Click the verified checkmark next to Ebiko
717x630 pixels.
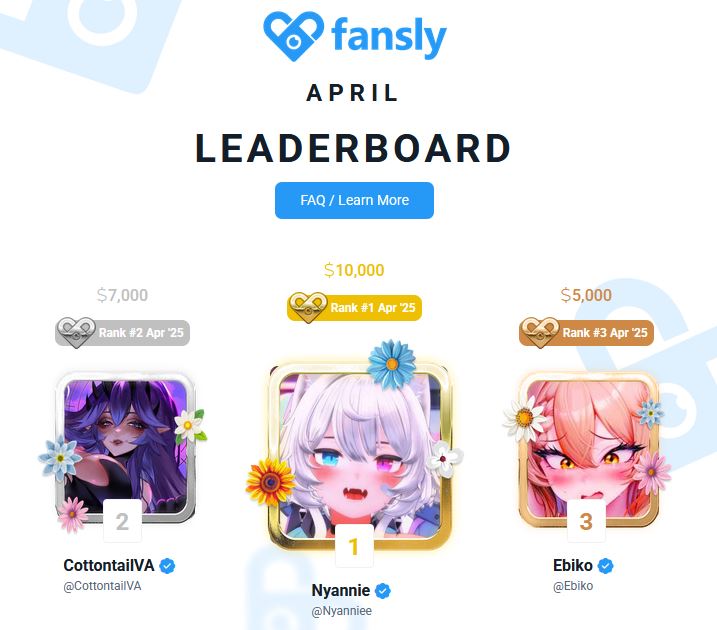click(605, 566)
